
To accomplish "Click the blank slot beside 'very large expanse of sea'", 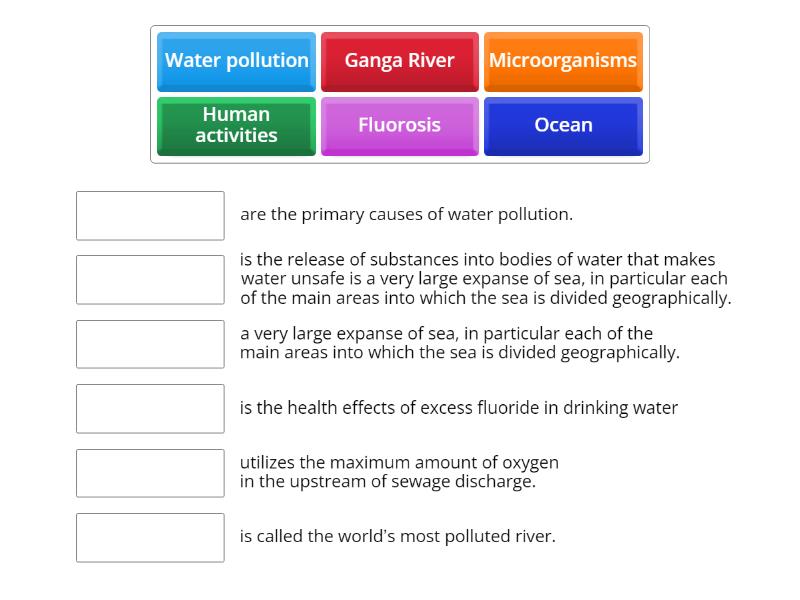I will point(150,343).
